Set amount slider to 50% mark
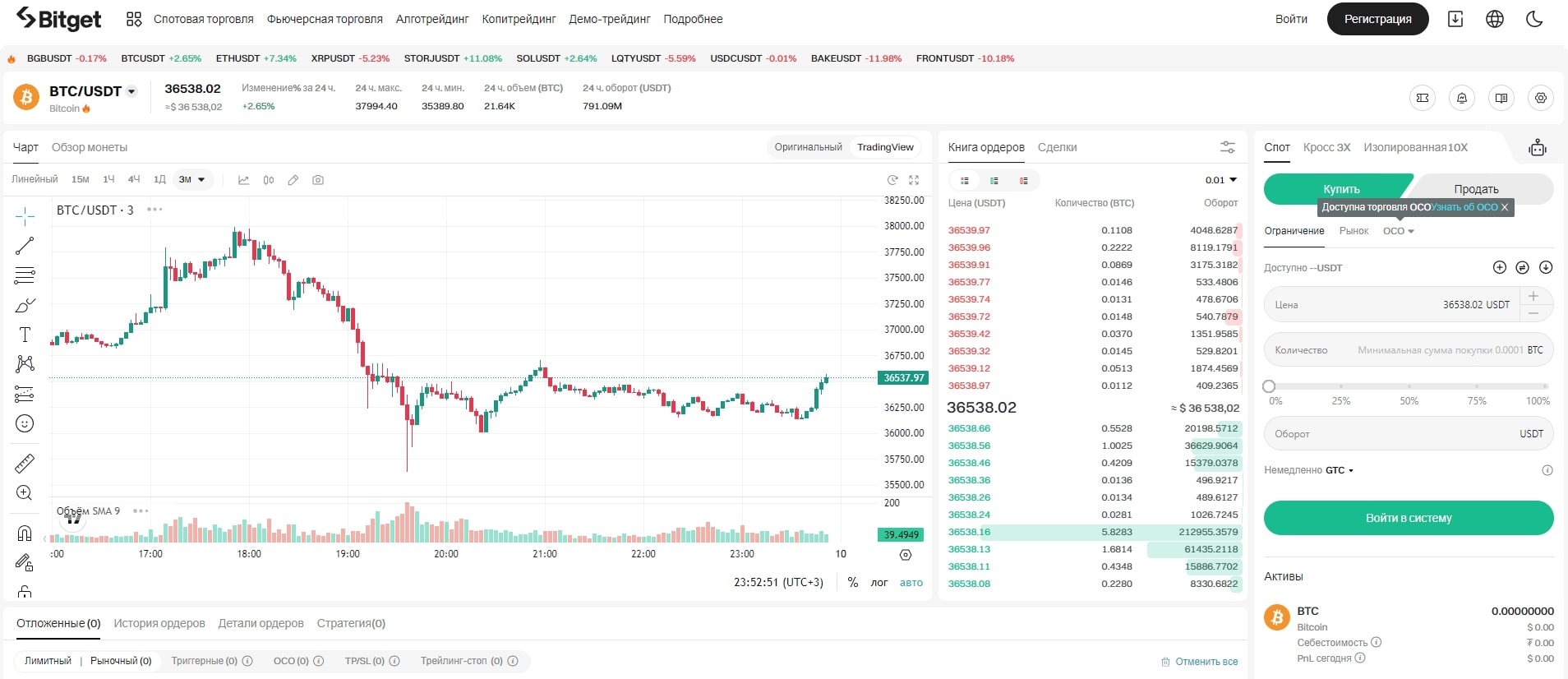This screenshot has width=1568, height=679. point(1409,386)
